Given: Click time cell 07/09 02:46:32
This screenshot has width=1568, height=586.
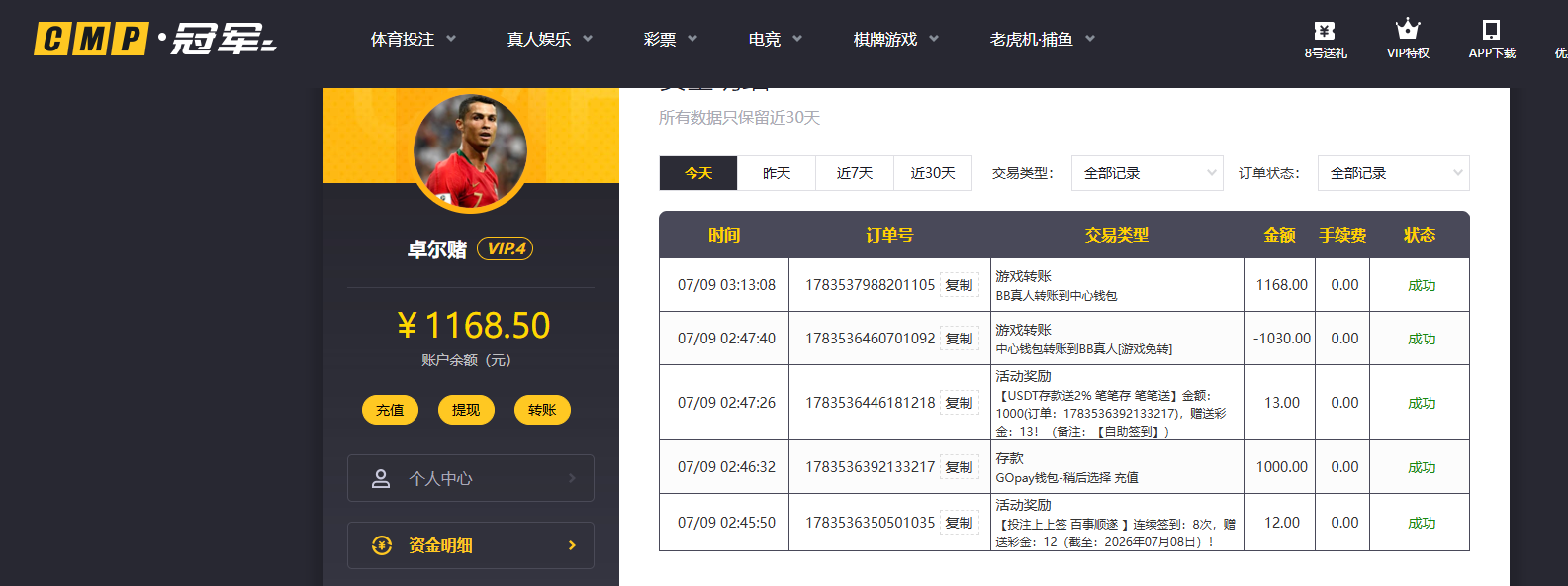Looking at the screenshot, I should tap(726, 467).
